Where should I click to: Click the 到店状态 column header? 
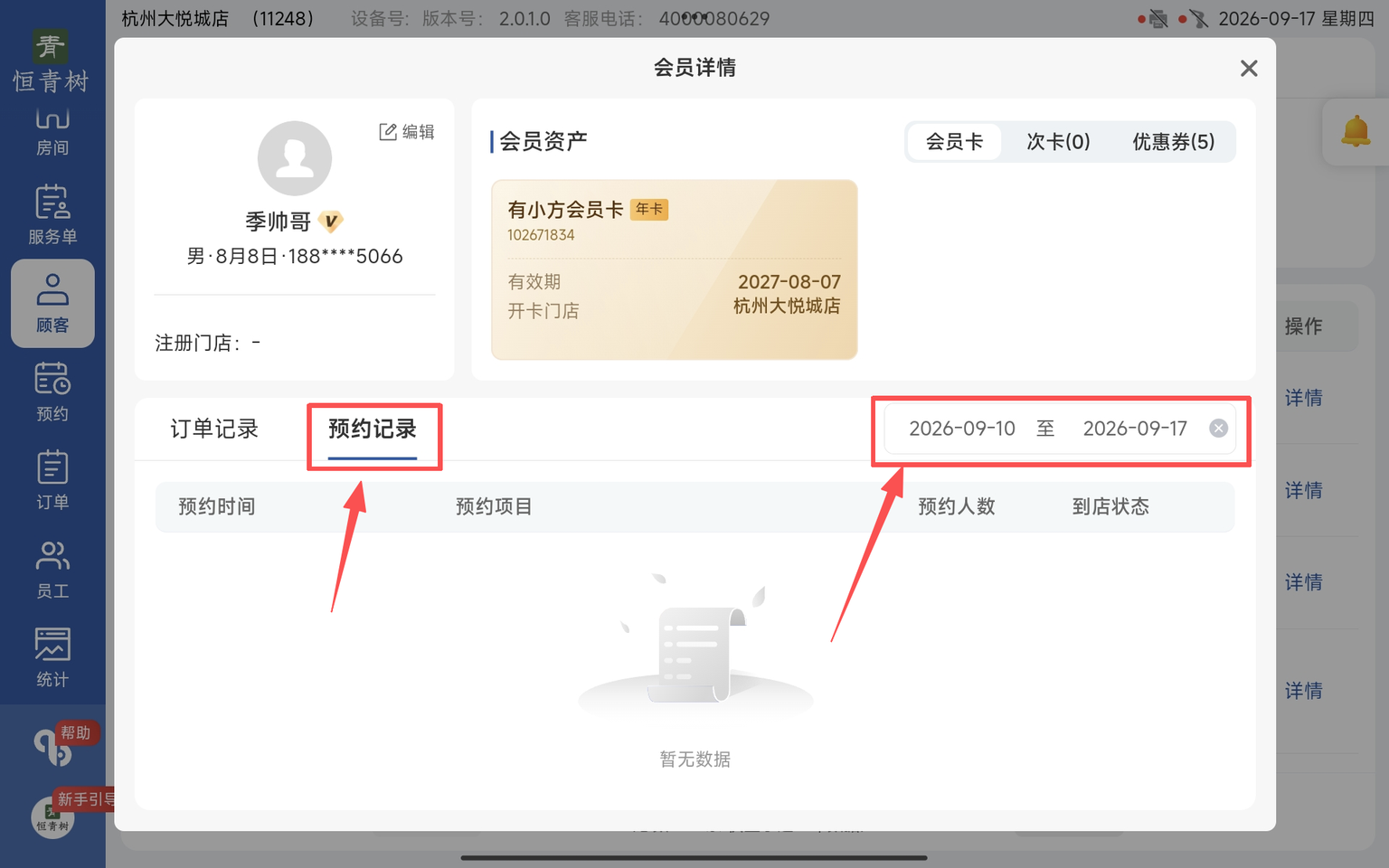(x=1110, y=506)
